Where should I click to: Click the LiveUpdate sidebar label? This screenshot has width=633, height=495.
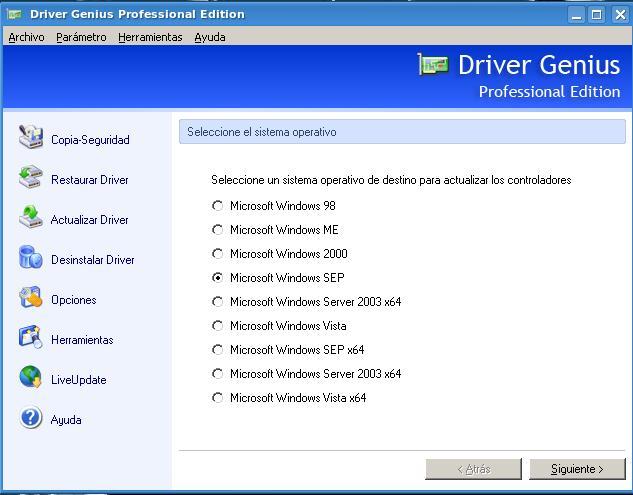pos(79,380)
